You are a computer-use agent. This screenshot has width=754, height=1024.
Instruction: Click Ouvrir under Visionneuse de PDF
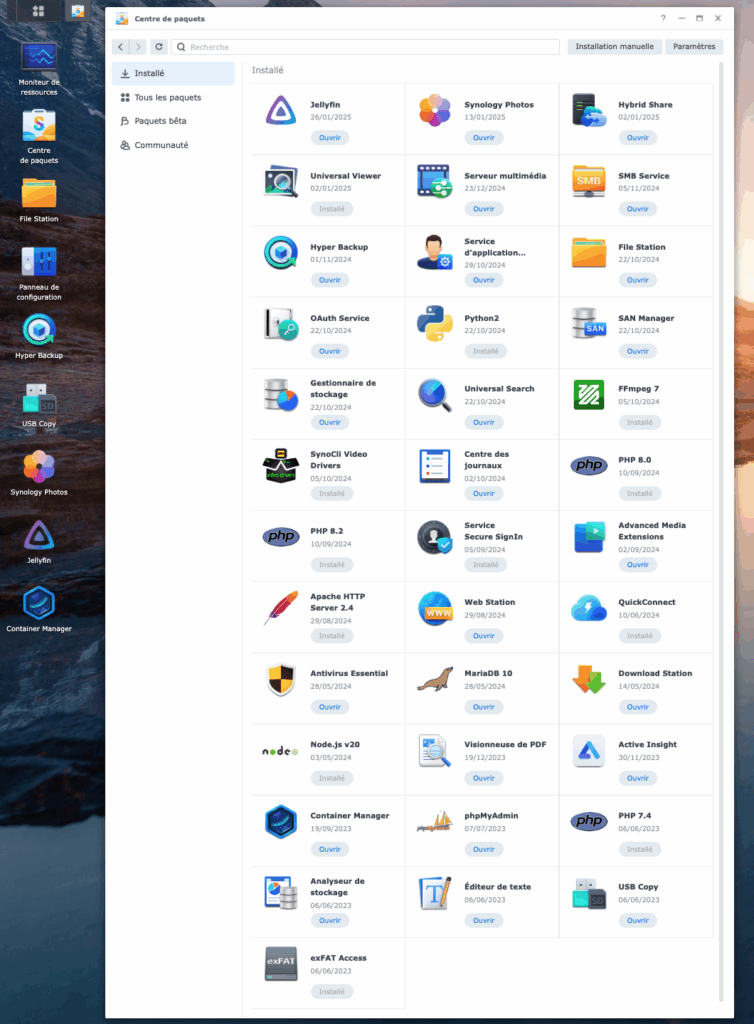click(x=484, y=778)
